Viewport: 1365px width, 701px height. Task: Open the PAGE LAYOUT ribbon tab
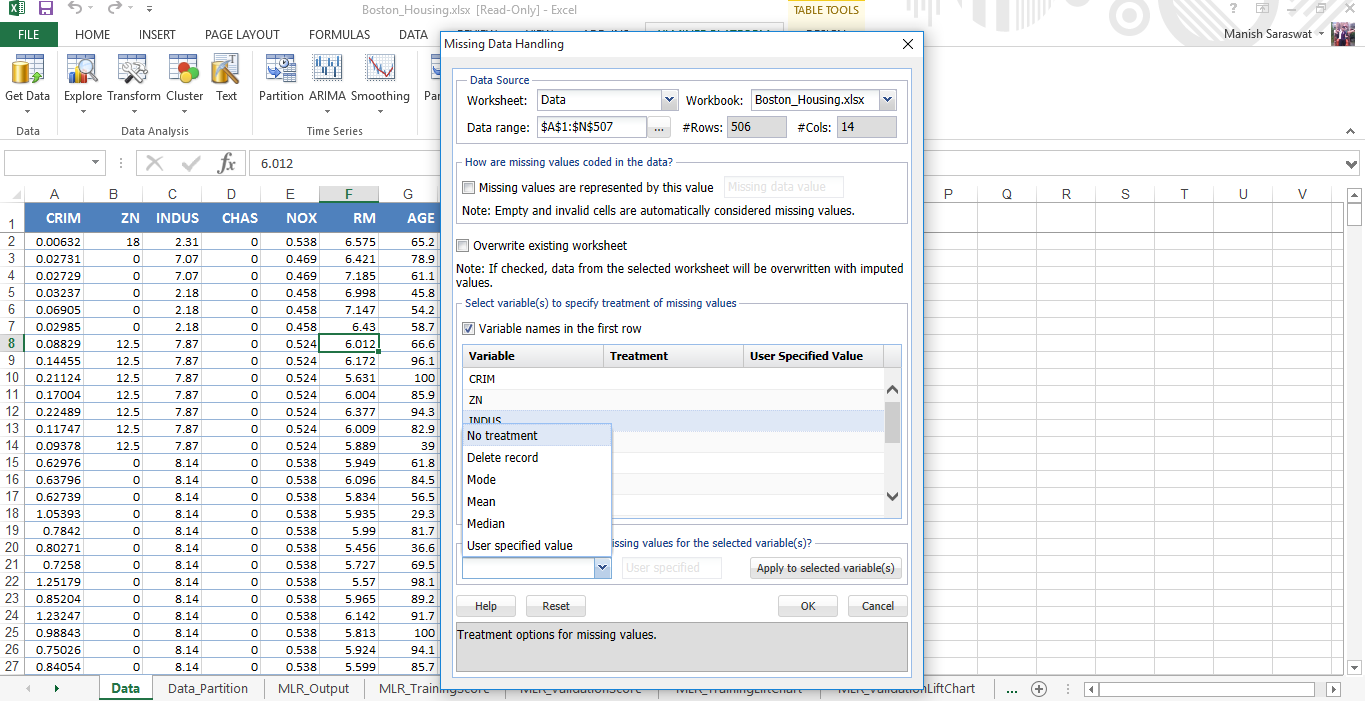(x=242, y=34)
